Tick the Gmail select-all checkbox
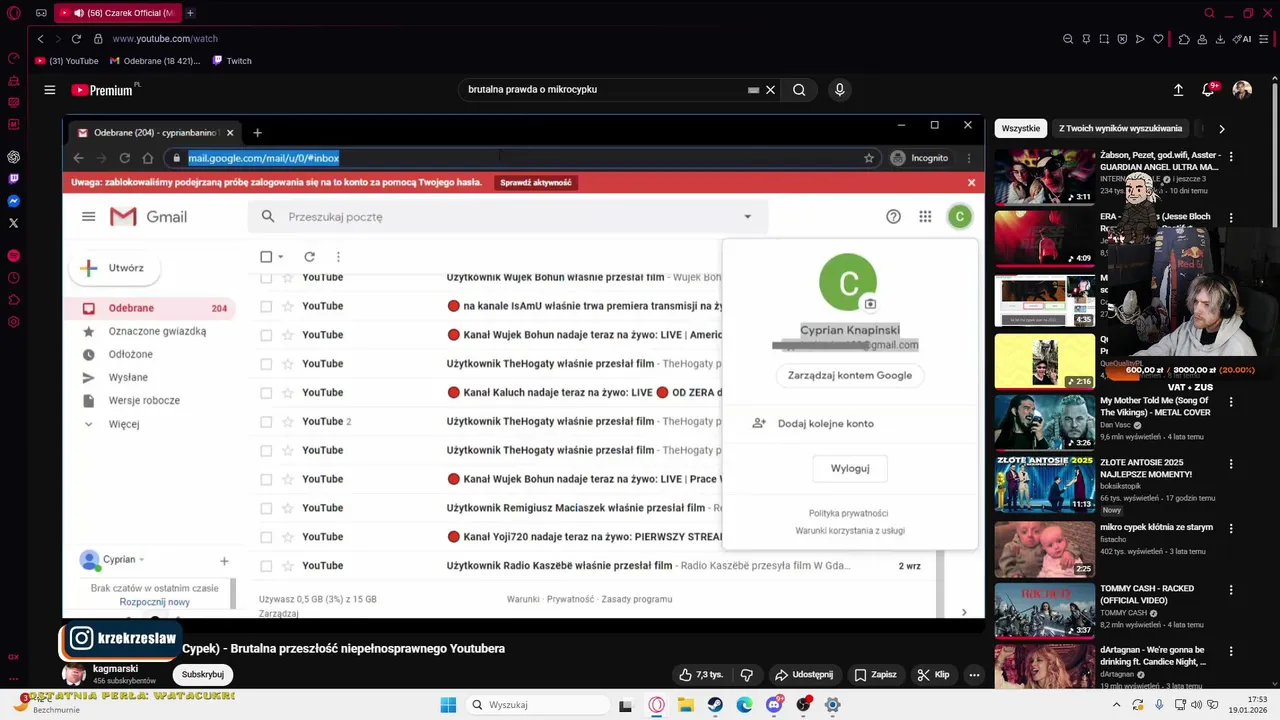Screen dimensions: 1280x720 (266, 257)
